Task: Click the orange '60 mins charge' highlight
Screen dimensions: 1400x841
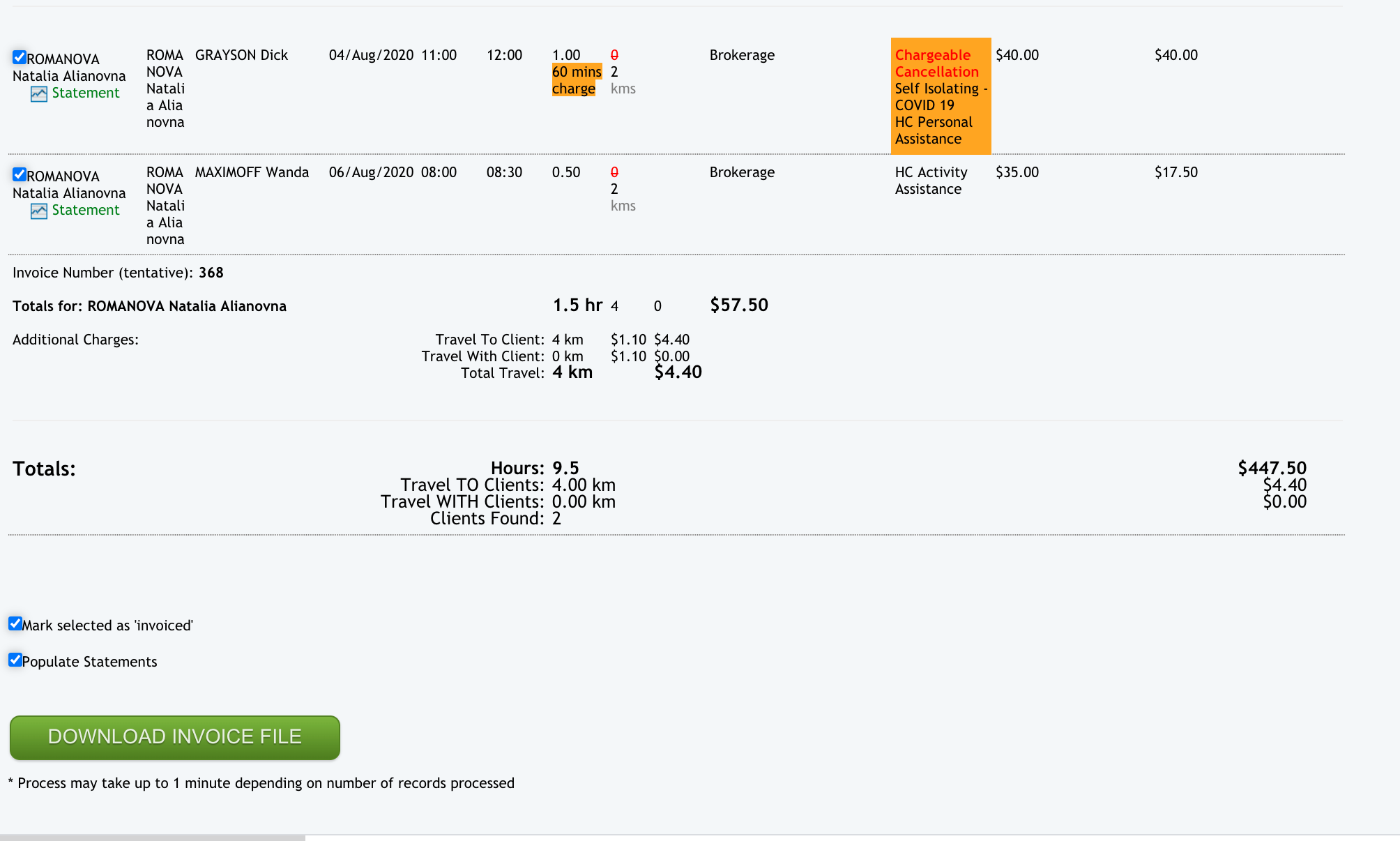Action: (x=576, y=80)
